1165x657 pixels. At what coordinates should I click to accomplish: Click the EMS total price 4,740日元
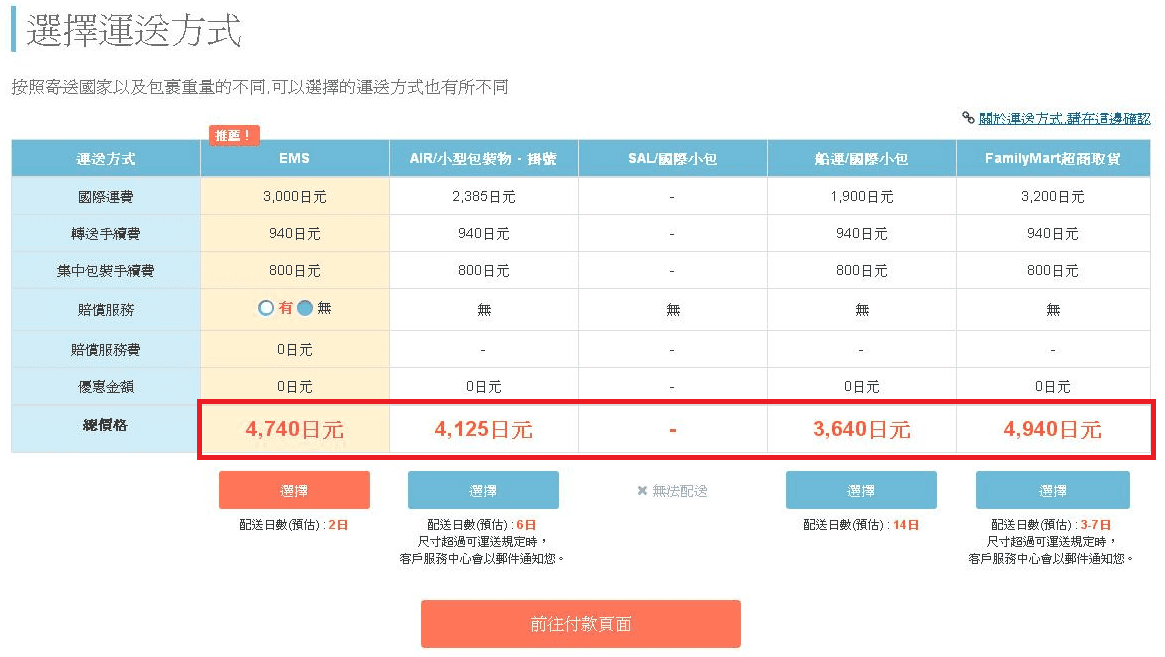click(294, 430)
